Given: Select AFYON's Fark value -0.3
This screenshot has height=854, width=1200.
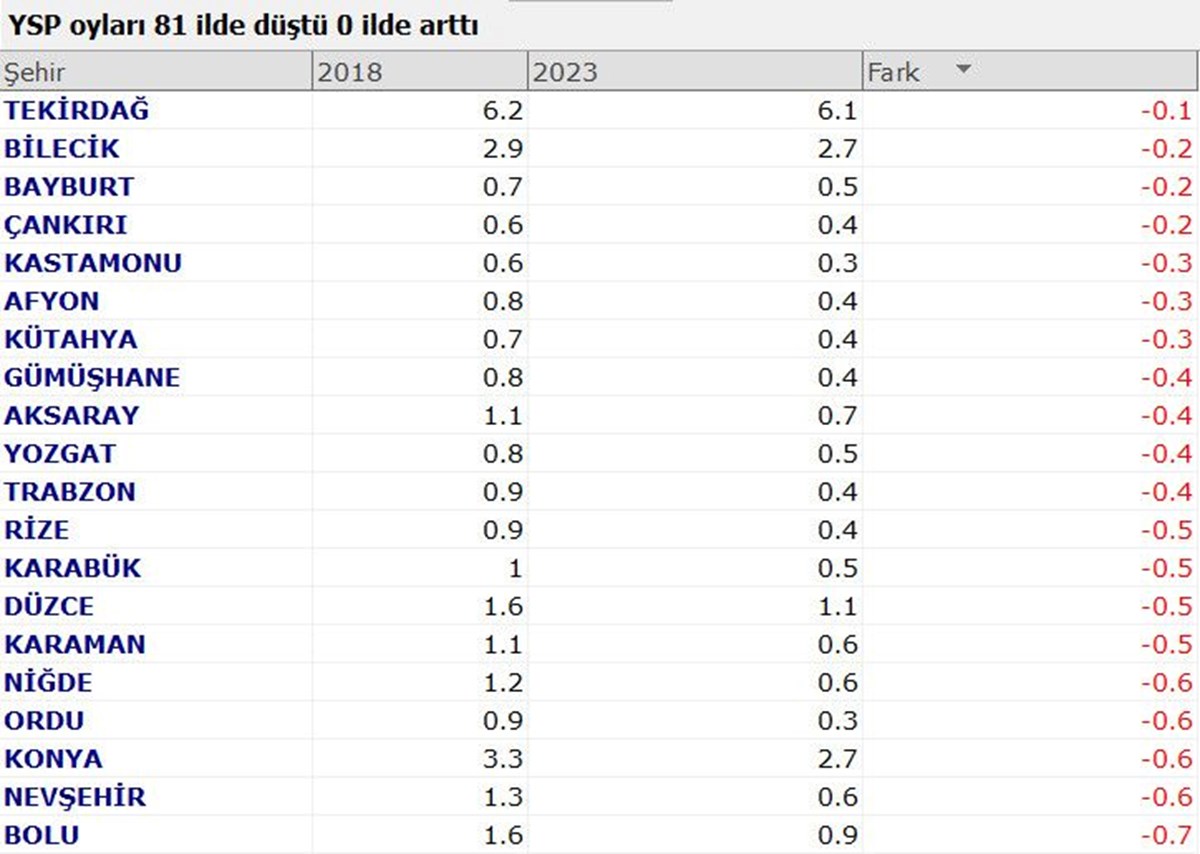Looking at the screenshot, I should [1167, 300].
